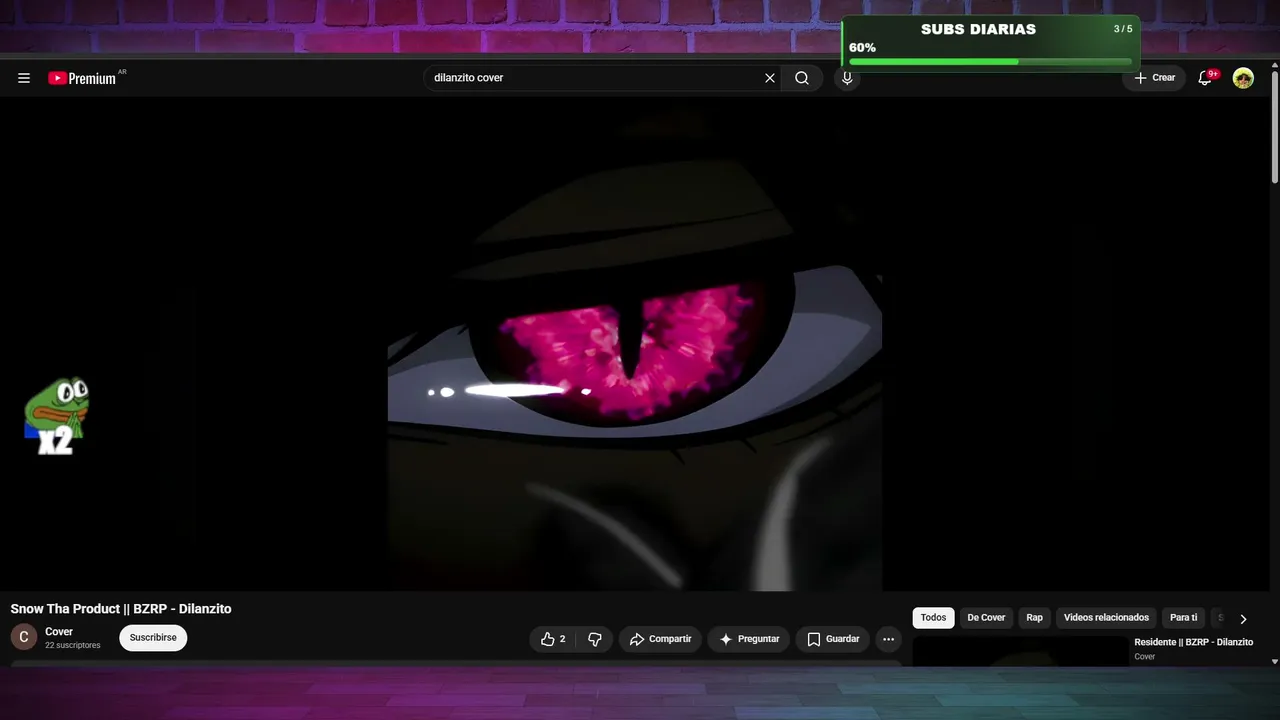Like the video with thumbs up
The width and height of the screenshot is (1280, 720).
pyautogui.click(x=553, y=639)
